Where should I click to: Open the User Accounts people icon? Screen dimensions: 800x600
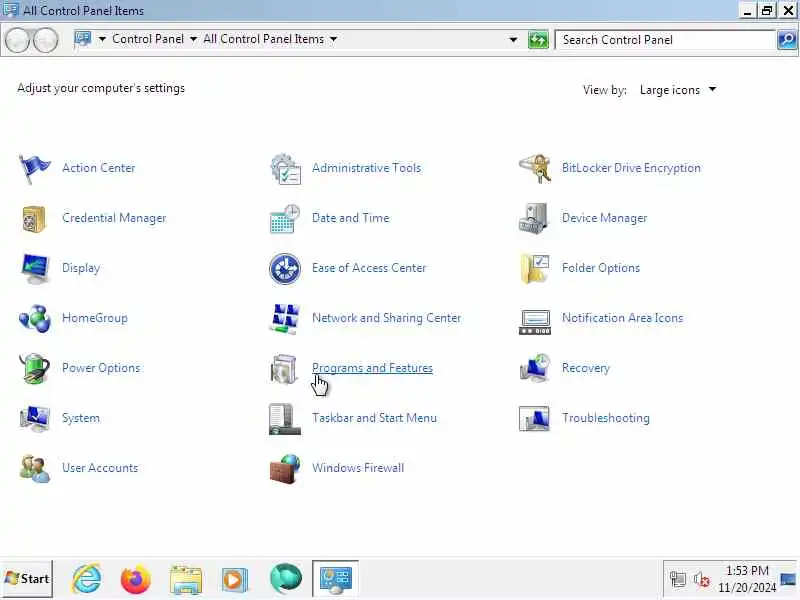[x=35, y=468]
